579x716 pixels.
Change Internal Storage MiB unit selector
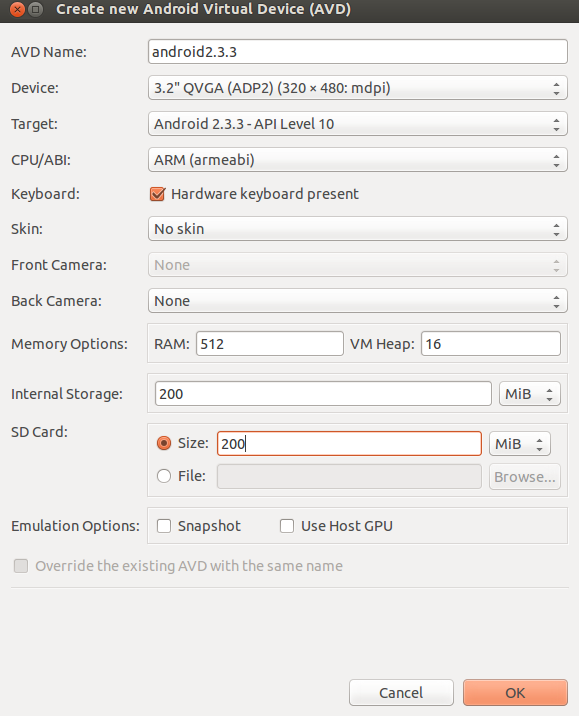pos(530,394)
